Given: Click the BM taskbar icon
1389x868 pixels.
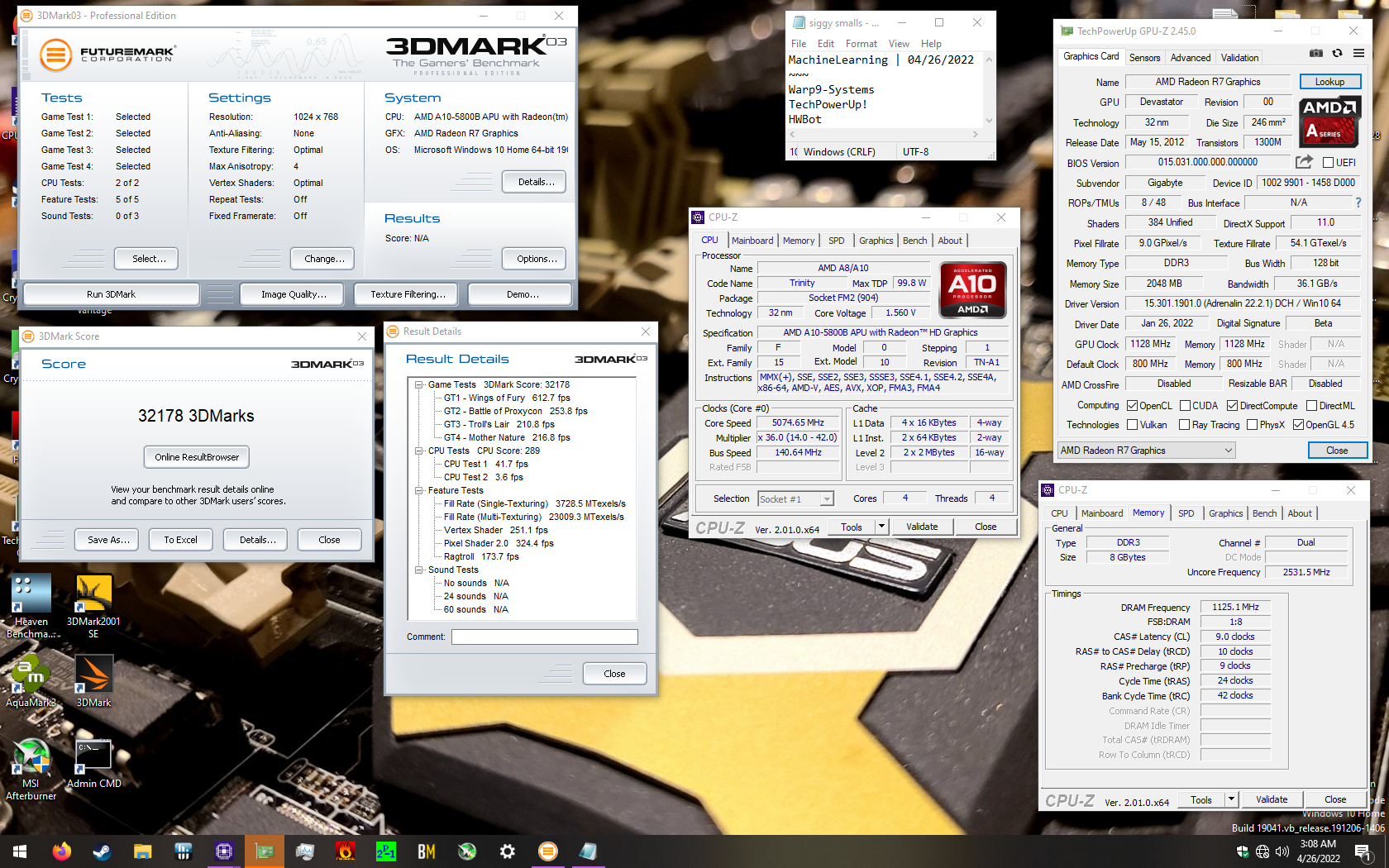Looking at the screenshot, I should (x=426, y=851).
